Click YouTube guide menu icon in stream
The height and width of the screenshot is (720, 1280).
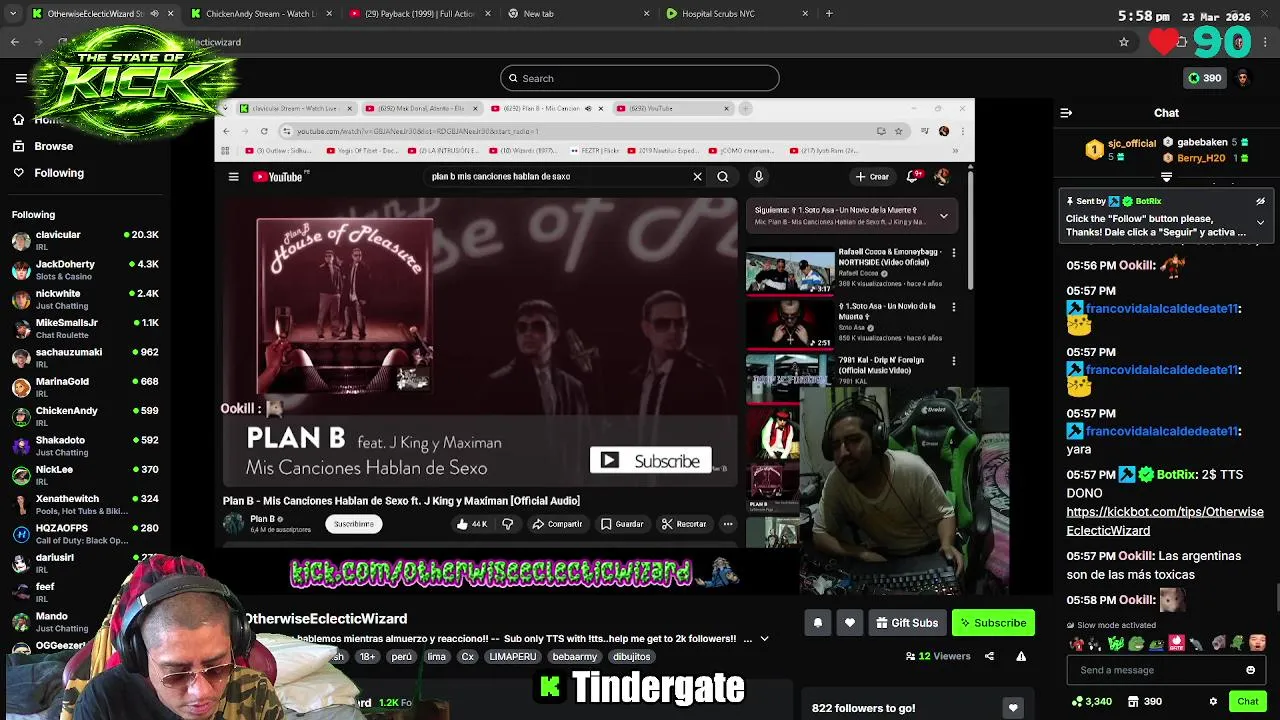coord(233,177)
